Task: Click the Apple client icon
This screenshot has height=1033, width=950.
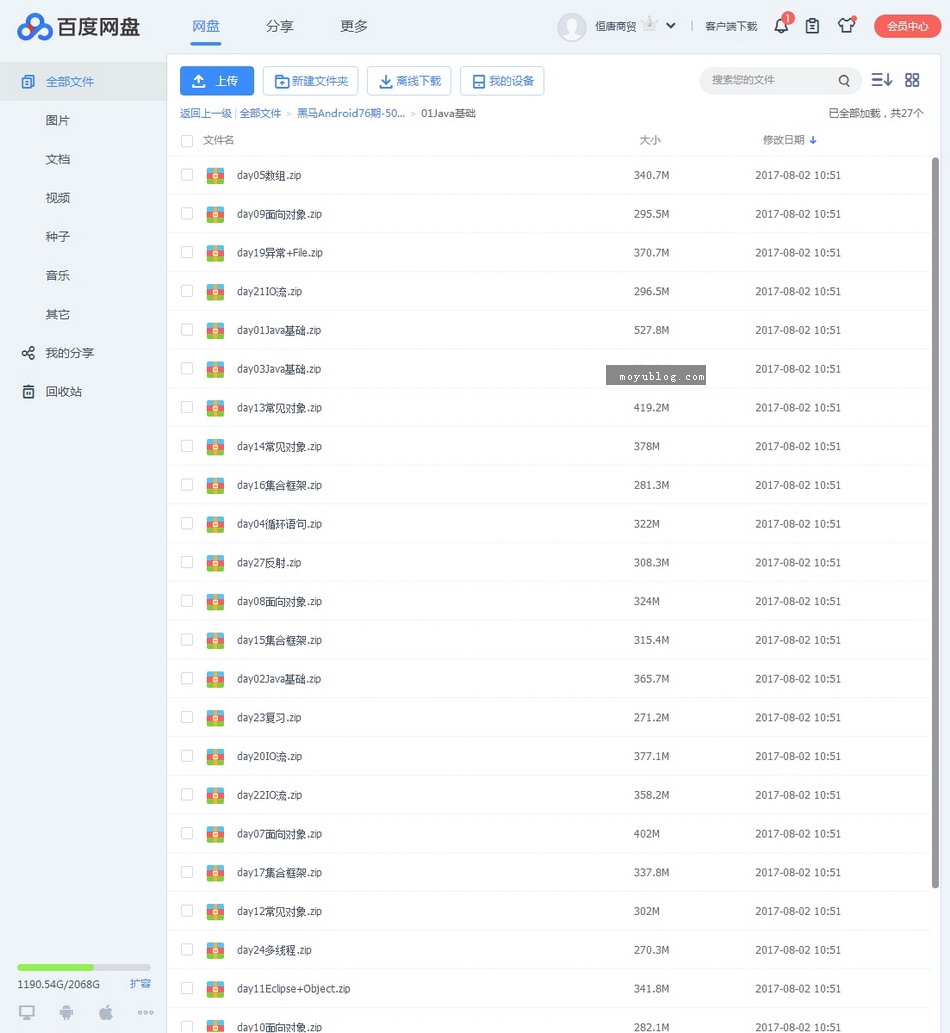Action: tap(106, 1012)
